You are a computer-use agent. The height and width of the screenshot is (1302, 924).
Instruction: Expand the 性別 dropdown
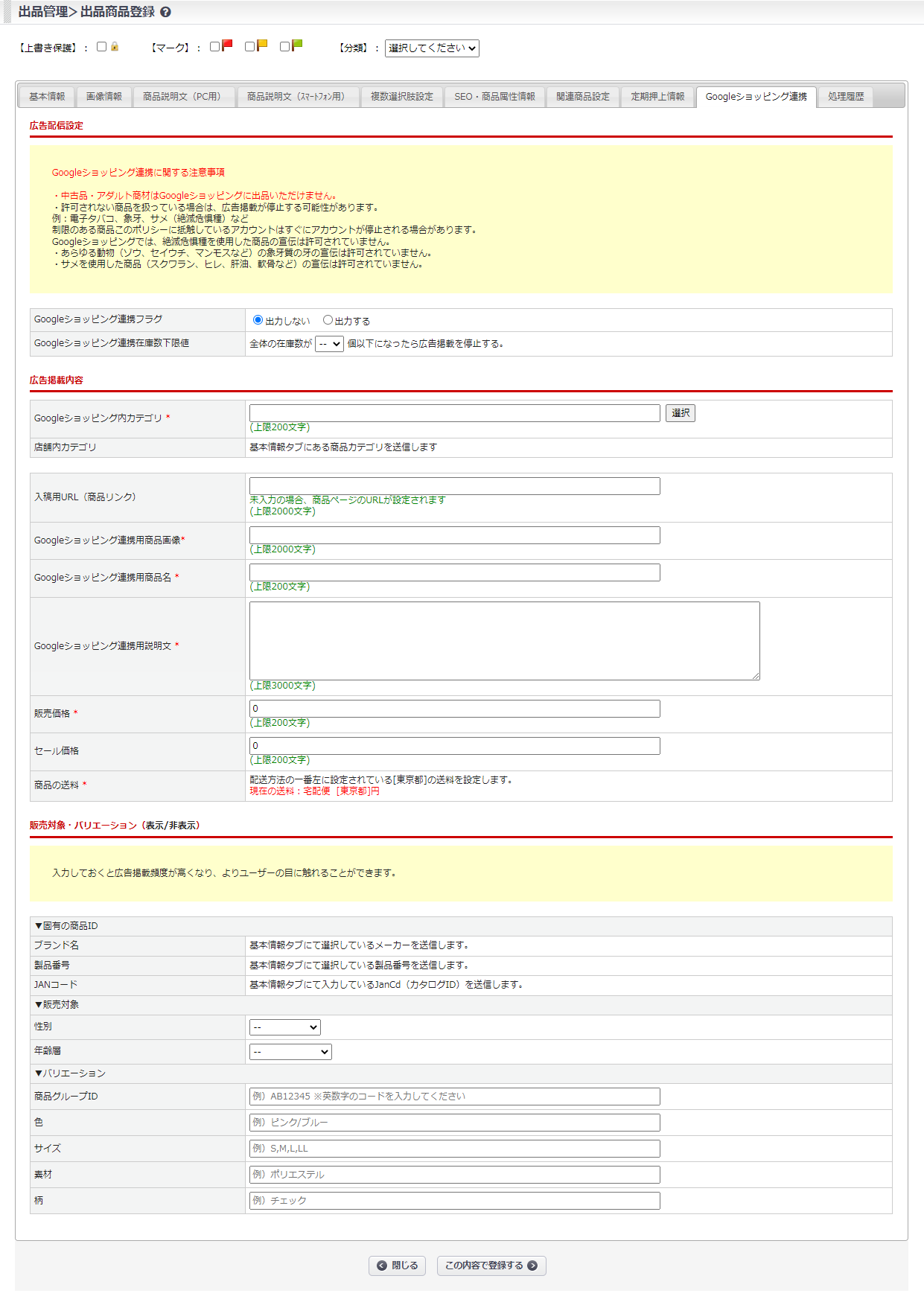pos(284,1027)
